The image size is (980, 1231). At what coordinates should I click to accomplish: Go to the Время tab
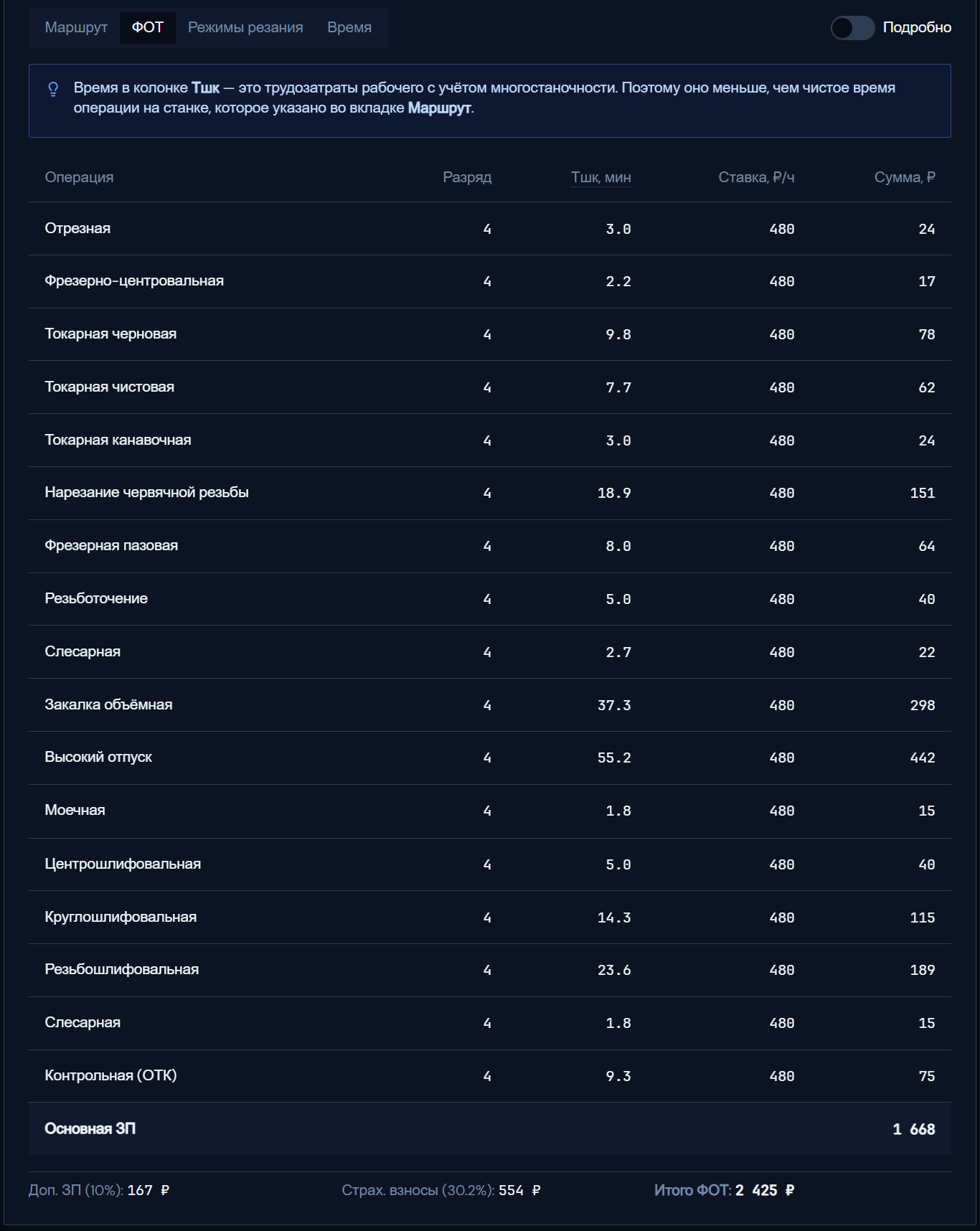[x=349, y=28]
